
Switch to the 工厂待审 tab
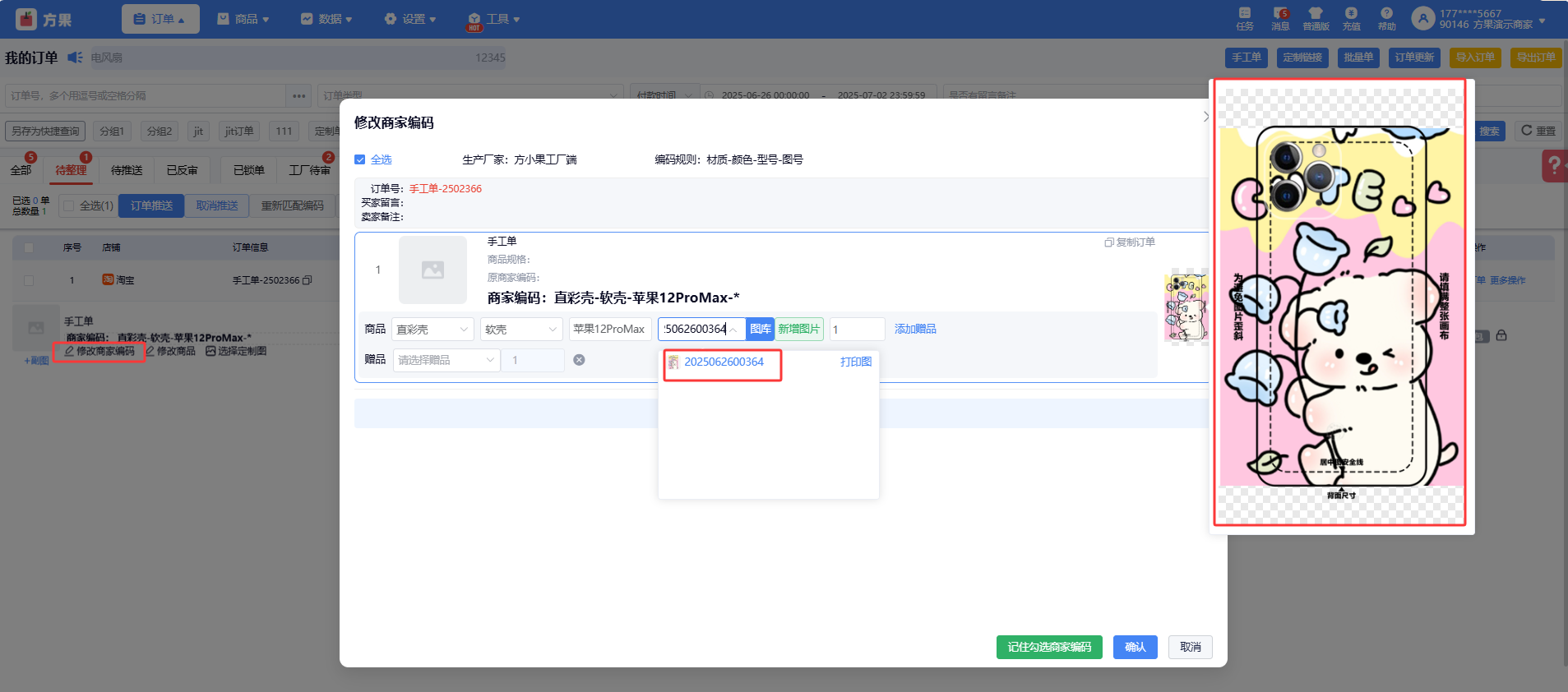pos(310,170)
